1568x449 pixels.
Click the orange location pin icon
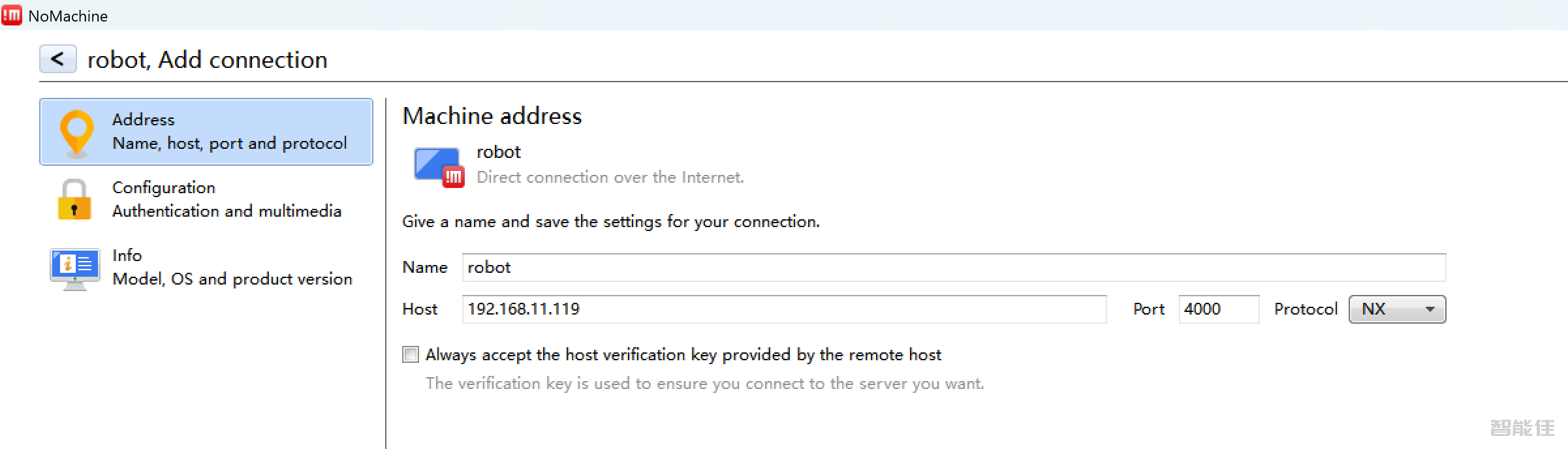click(x=76, y=132)
